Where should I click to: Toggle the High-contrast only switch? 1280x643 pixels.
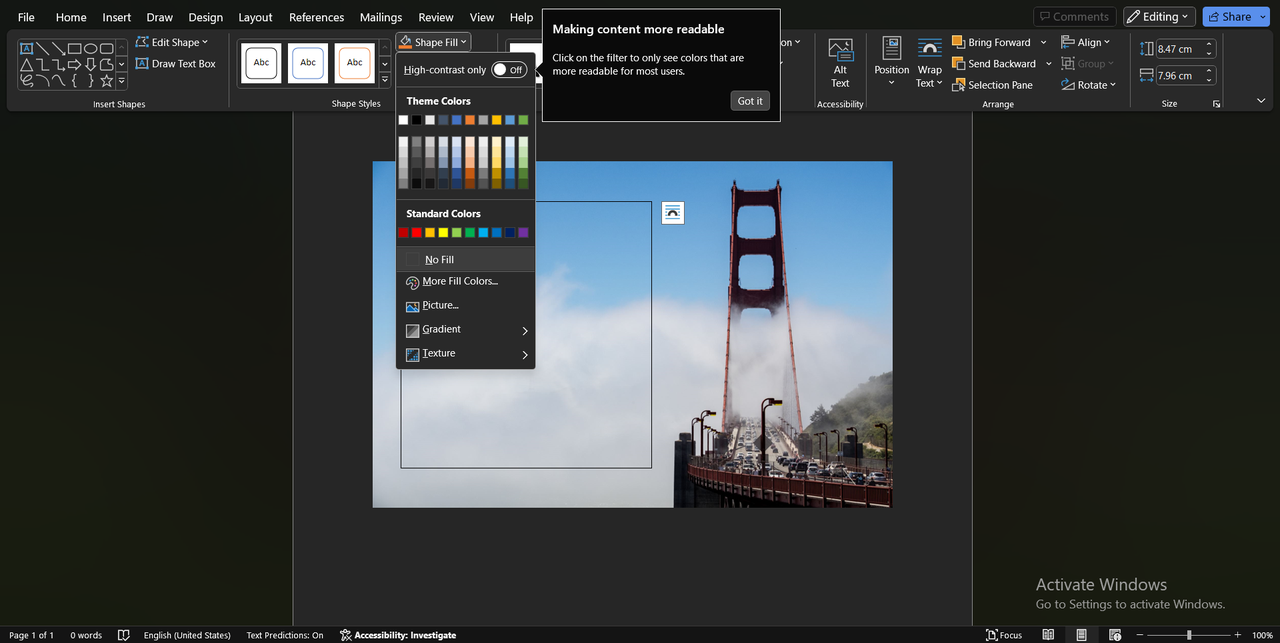coord(509,70)
